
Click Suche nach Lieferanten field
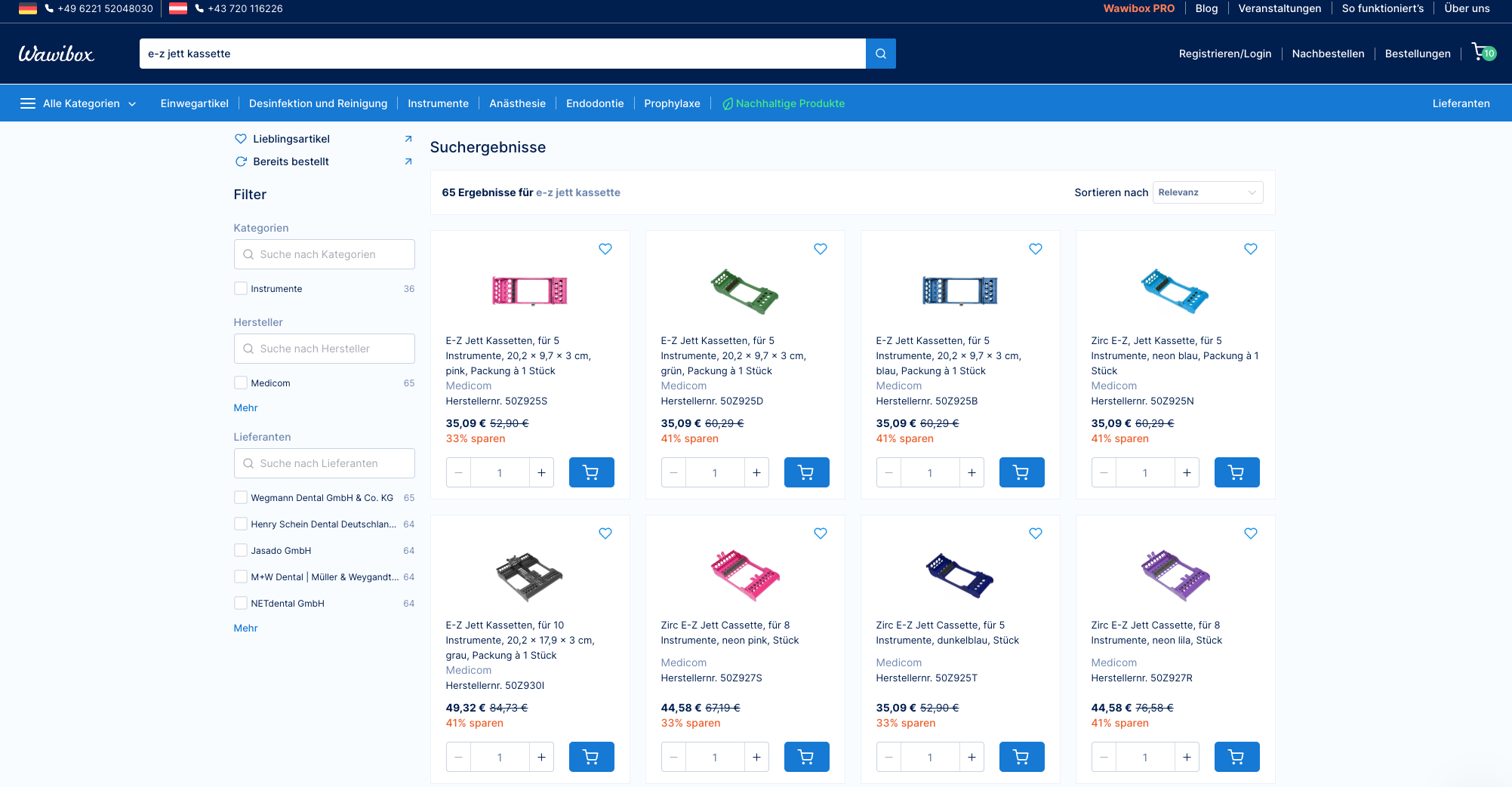tap(325, 463)
